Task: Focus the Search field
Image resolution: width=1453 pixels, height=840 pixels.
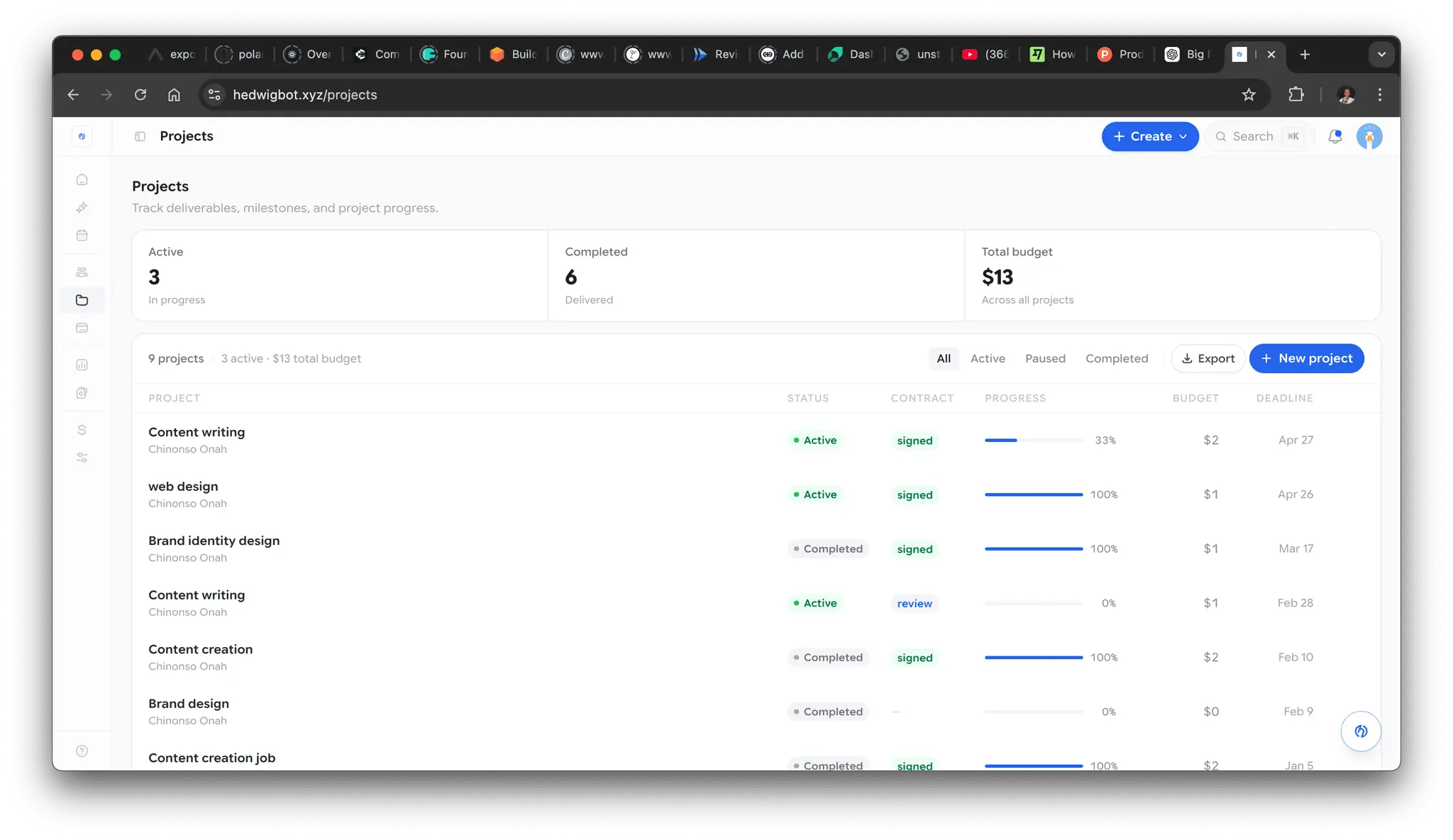Action: click(x=1260, y=136)
